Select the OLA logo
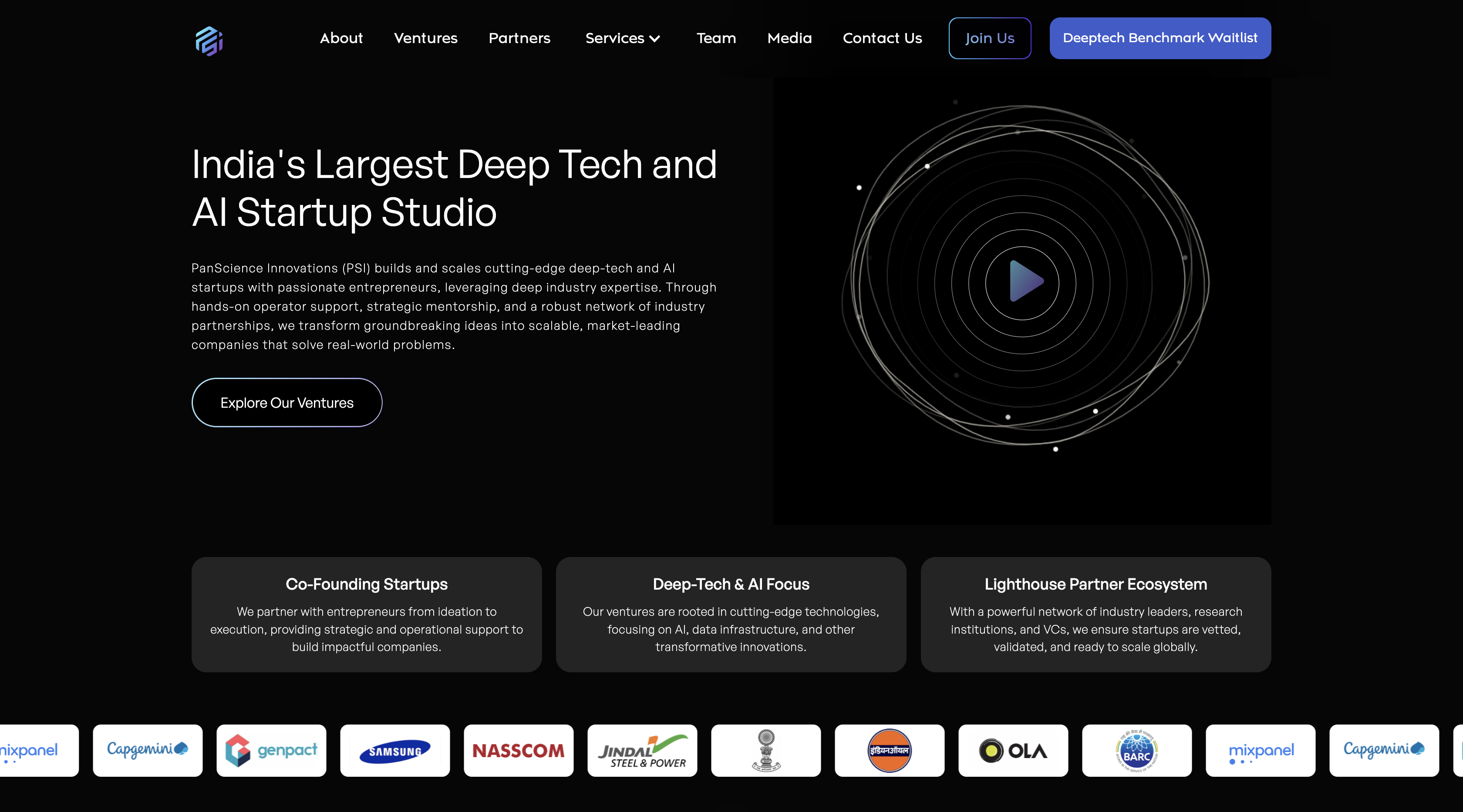 pos(1013,751)
